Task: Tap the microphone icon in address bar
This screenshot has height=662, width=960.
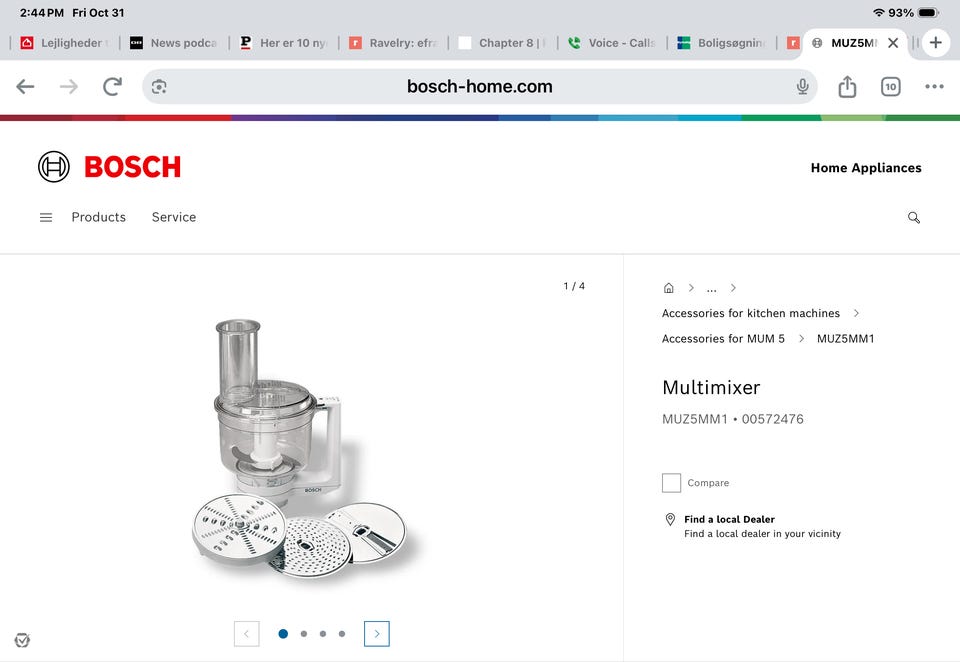Action: [803, 87]
